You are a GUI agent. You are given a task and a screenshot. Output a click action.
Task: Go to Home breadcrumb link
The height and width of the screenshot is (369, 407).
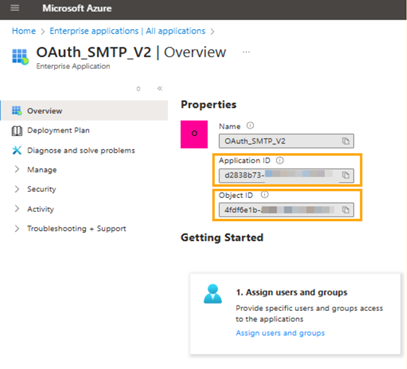click(24, 31)
